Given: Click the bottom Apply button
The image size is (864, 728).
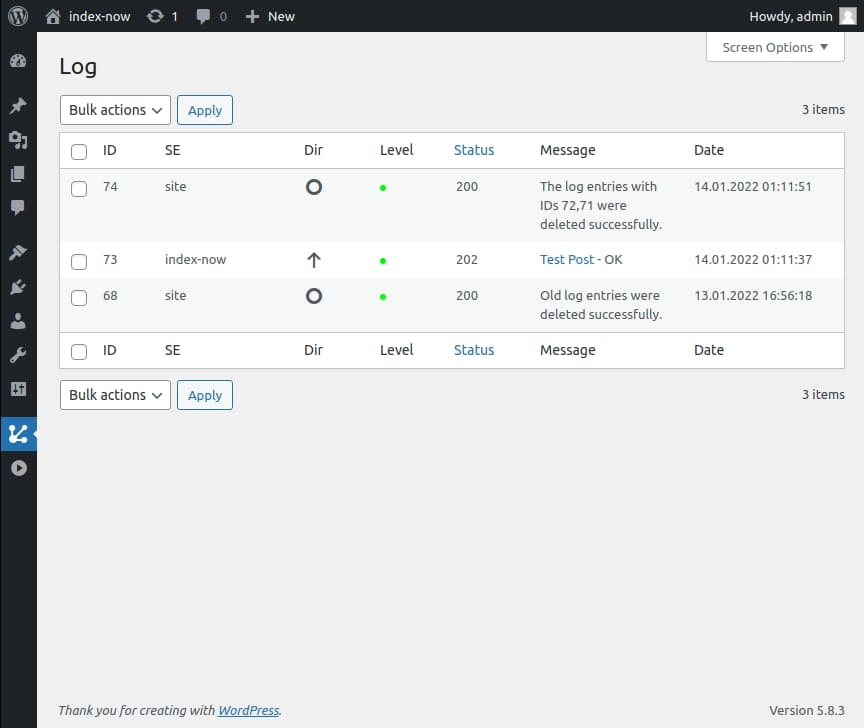Looking at the screenshot, I should coord(205,395).
